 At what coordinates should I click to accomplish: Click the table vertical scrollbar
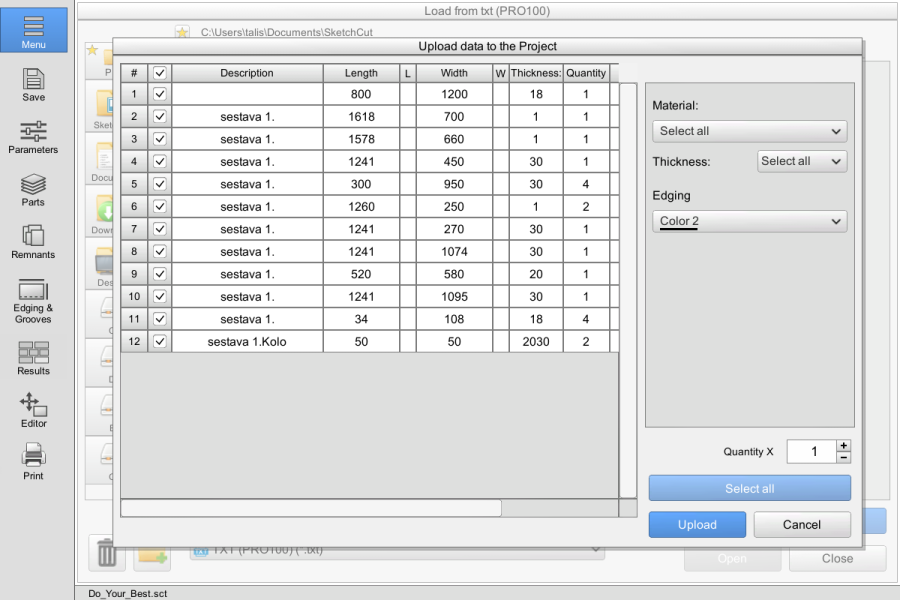628,291
